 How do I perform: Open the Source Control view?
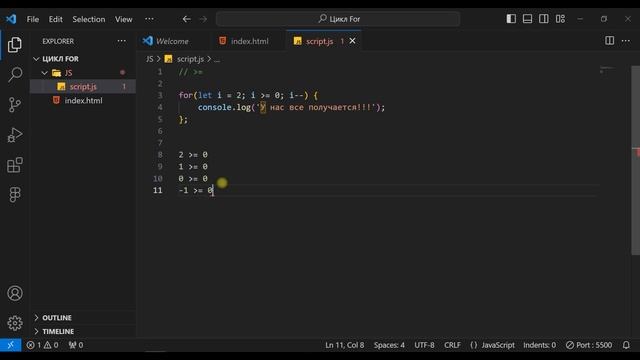point(15,104)
